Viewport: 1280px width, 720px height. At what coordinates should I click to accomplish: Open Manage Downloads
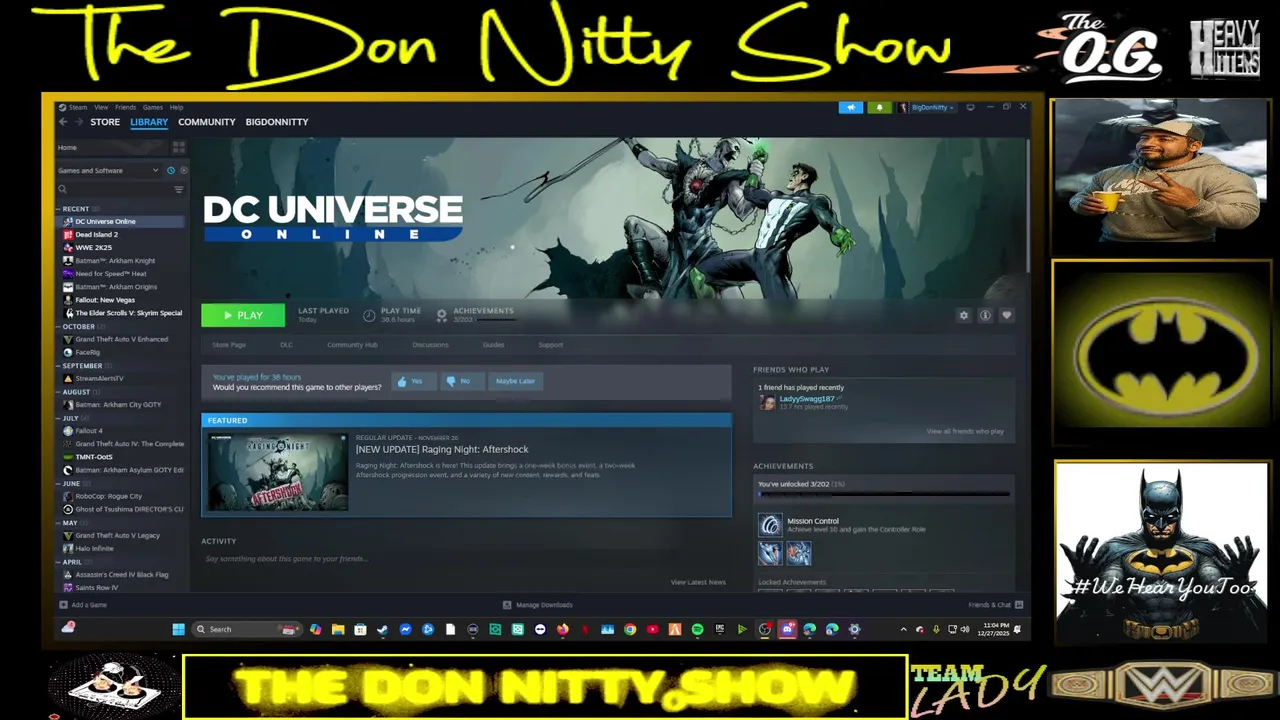tap(538, 605)
